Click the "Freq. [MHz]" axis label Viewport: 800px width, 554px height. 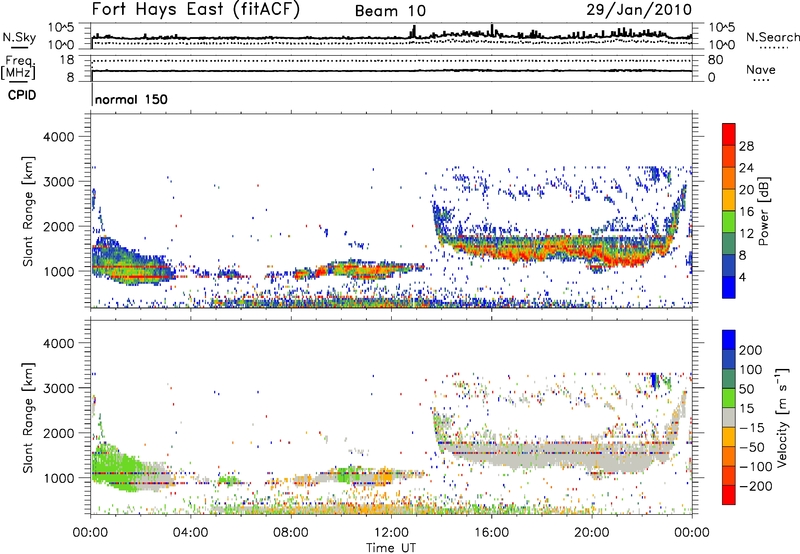18,67
